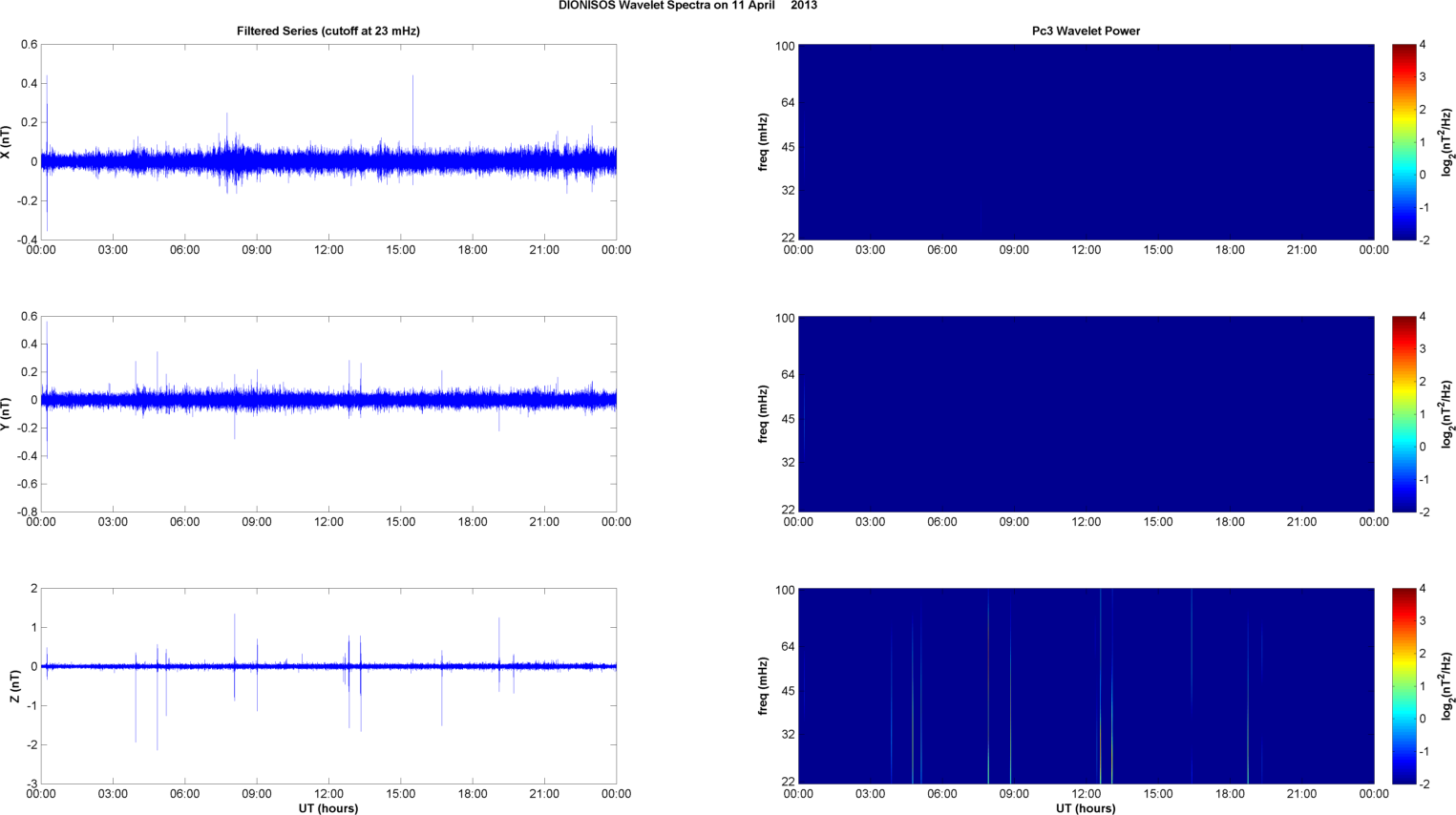This screenshot has width=1456, height=815.
Task: Click the 06:00 tick label under Y series
Action: tap(184, 522)
